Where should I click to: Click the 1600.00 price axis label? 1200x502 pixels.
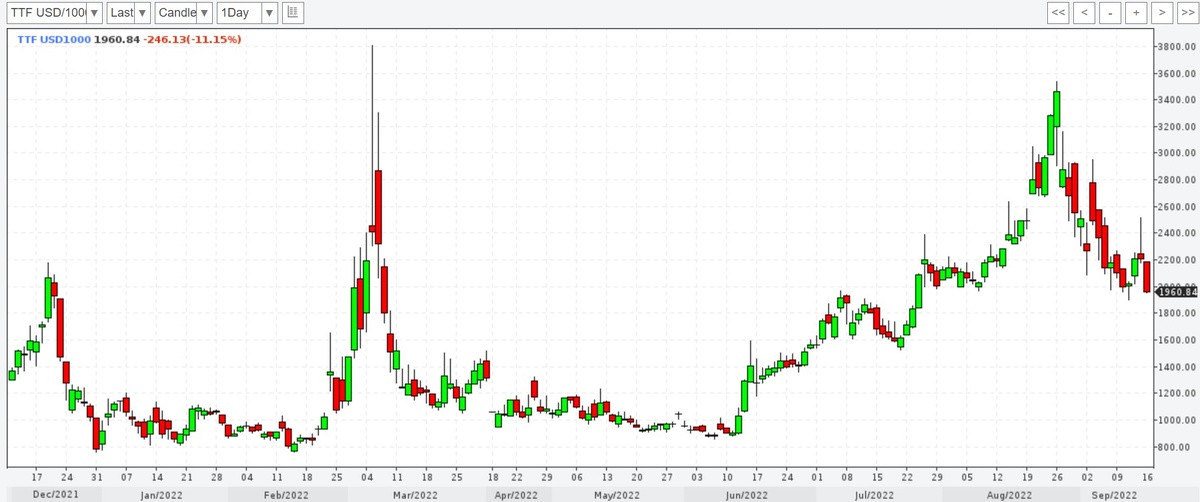click(1177, 340)
